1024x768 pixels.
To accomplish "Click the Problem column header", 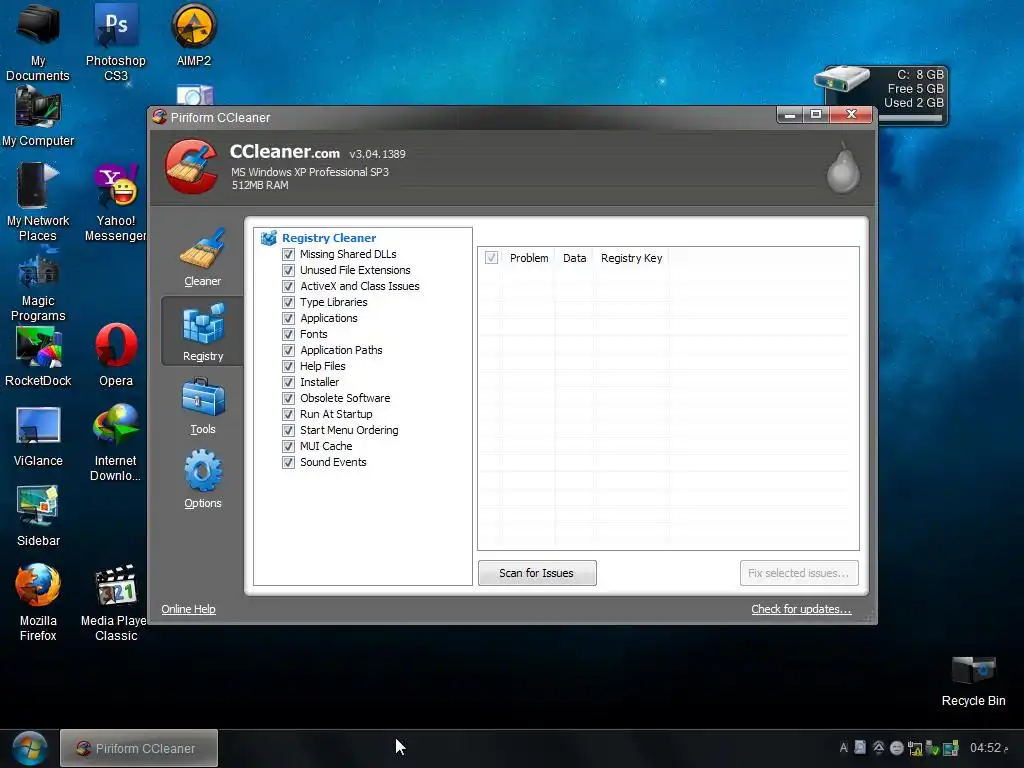I will pyautogui.click(x=529, y=258).
